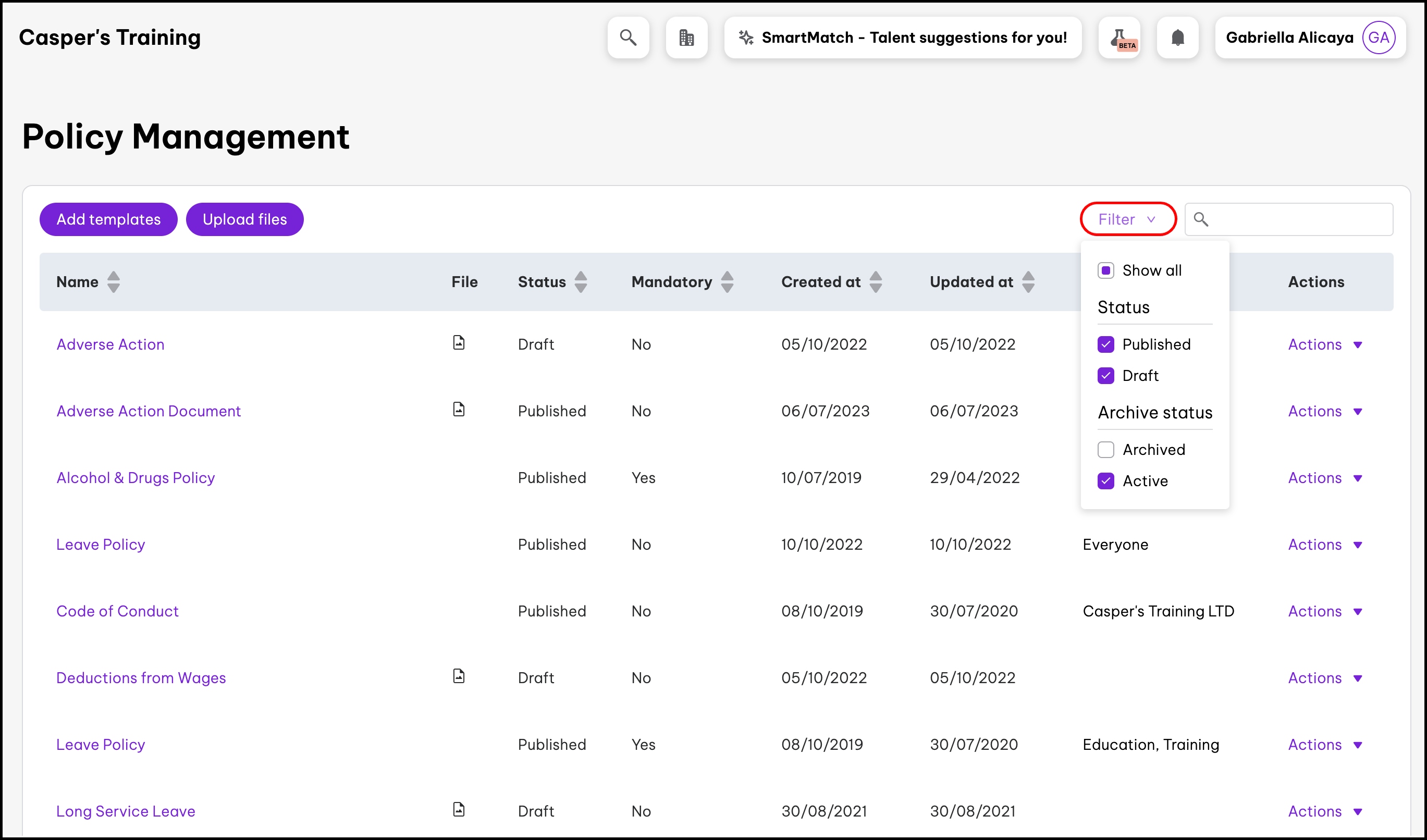Open SmartMatch talent suggestions banner
This screenshot has height=840, width=1427.
coord(903,38)
